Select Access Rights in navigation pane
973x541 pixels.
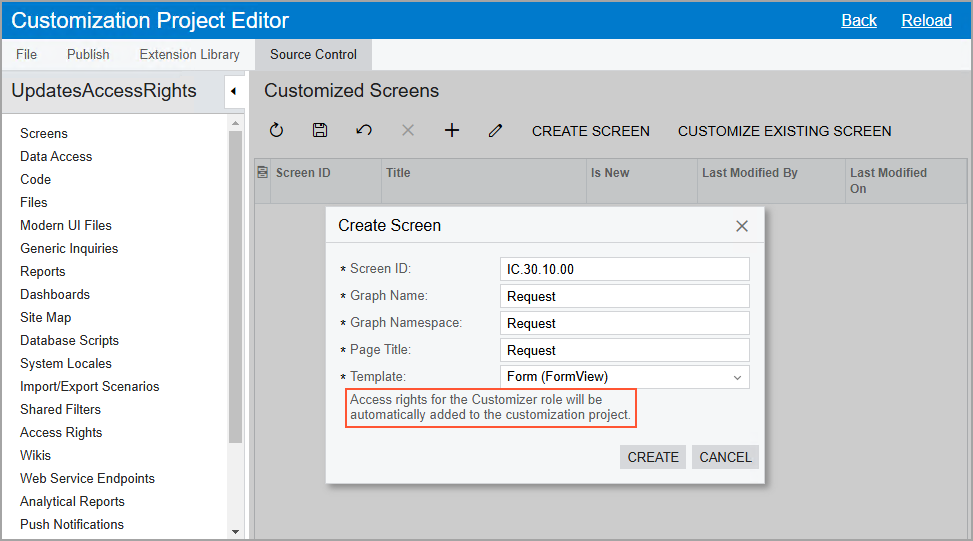[61, 432]
